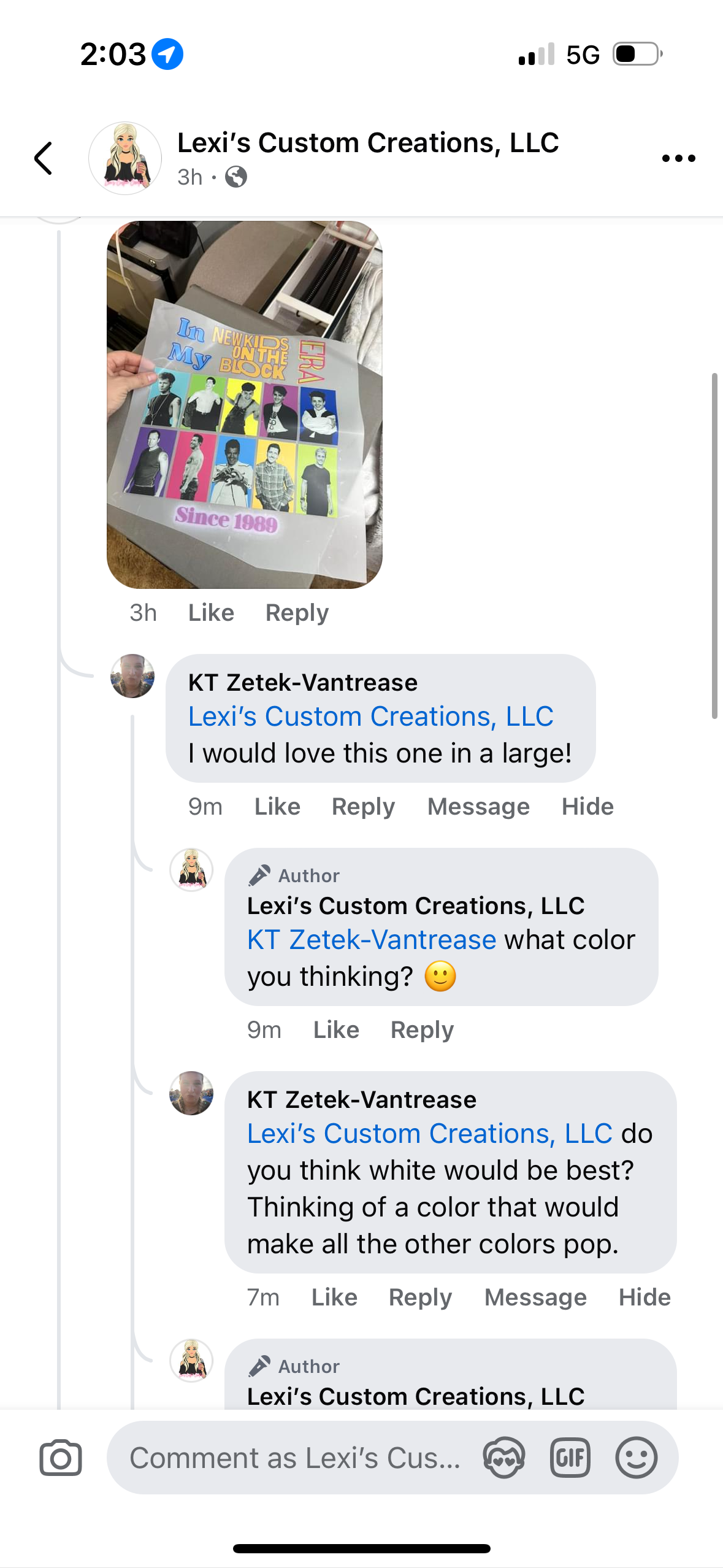
Task: Tap Lexi's Custom Creations header avatar
Action: pyautogui.click(x=125, y=158)
